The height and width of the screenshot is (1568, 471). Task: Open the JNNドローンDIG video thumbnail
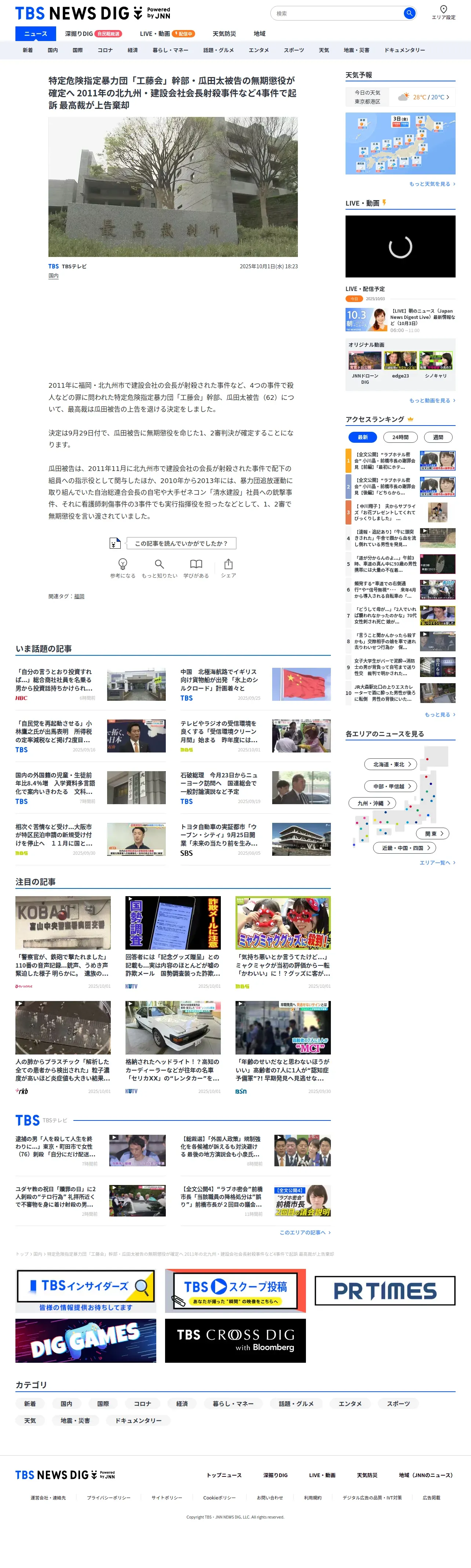click(x=365, y=360)
